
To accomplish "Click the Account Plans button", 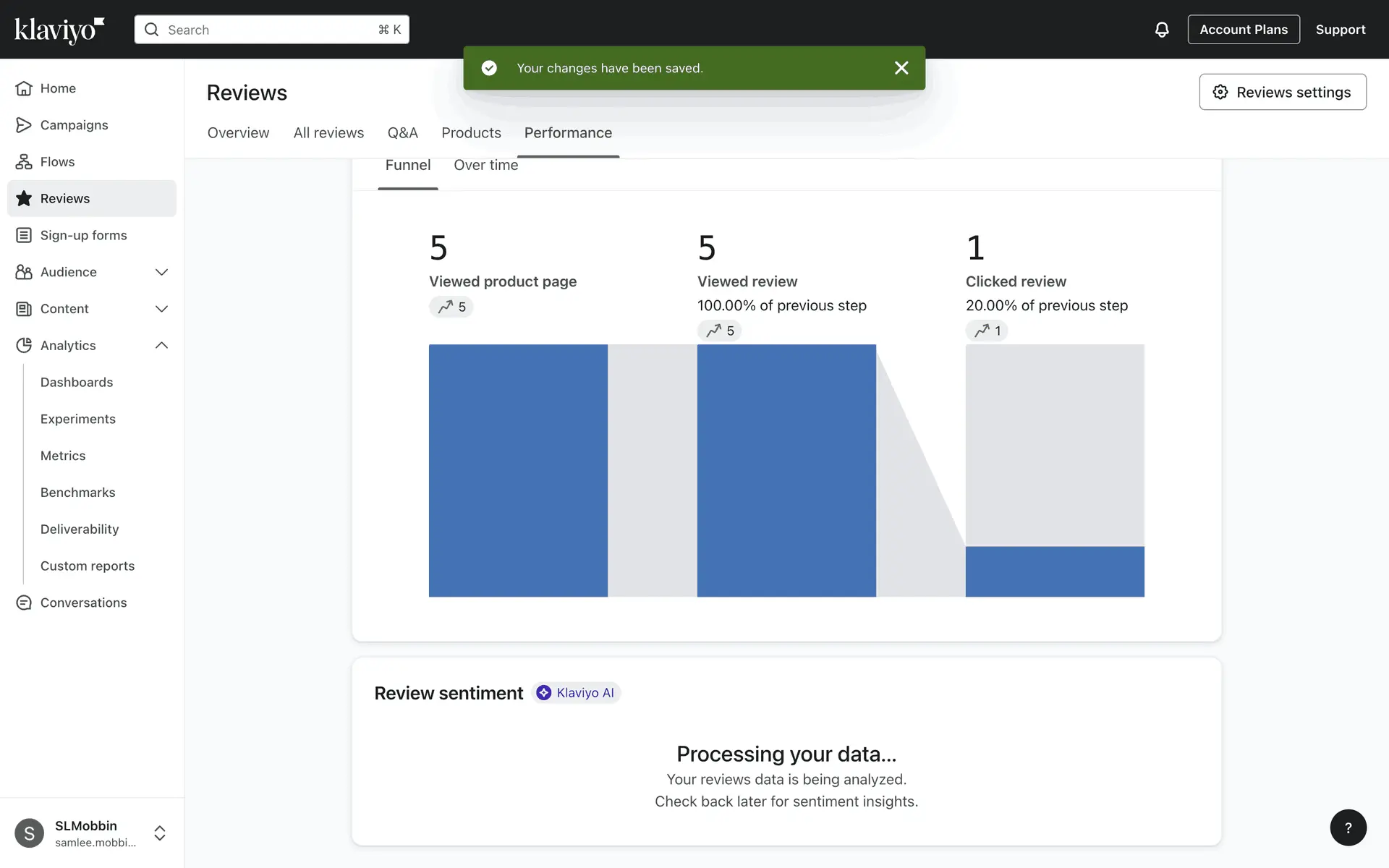I will 1243,30.
